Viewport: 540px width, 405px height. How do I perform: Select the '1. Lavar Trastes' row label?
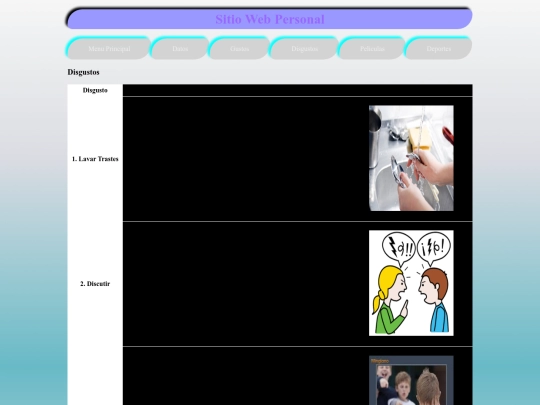[x=95, y=159]
